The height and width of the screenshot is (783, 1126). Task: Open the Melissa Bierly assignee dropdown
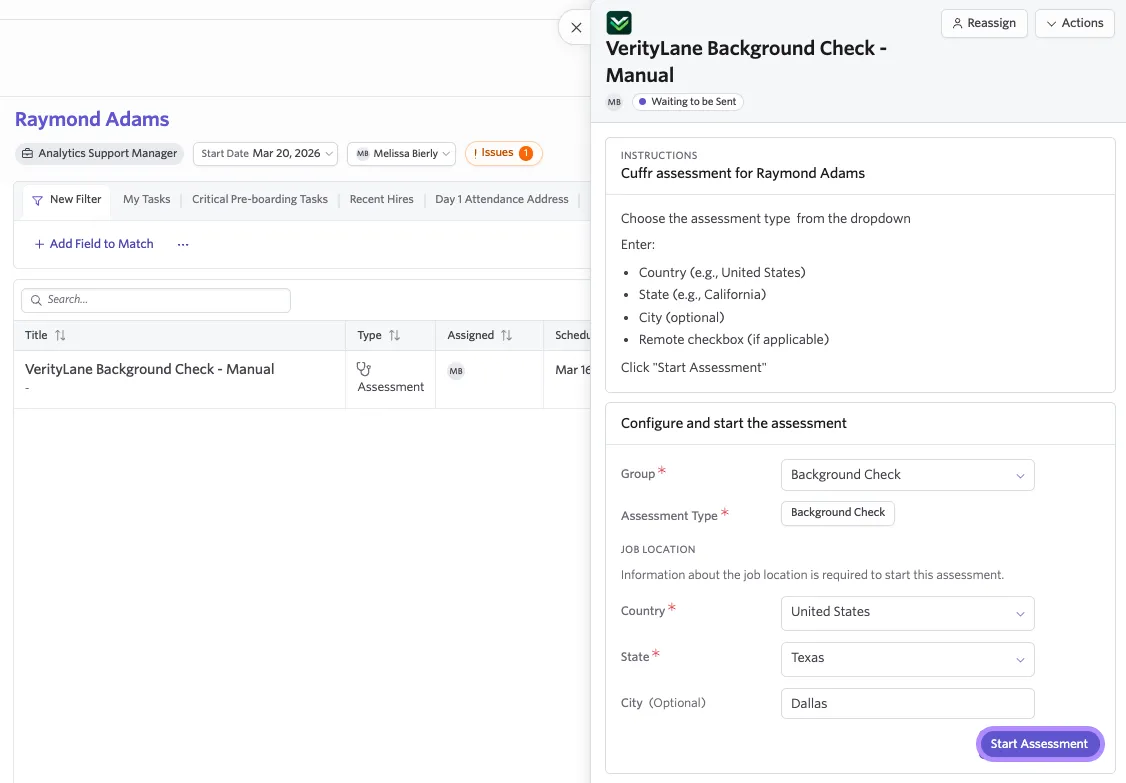pyautogui.click(x=401, y=154)
